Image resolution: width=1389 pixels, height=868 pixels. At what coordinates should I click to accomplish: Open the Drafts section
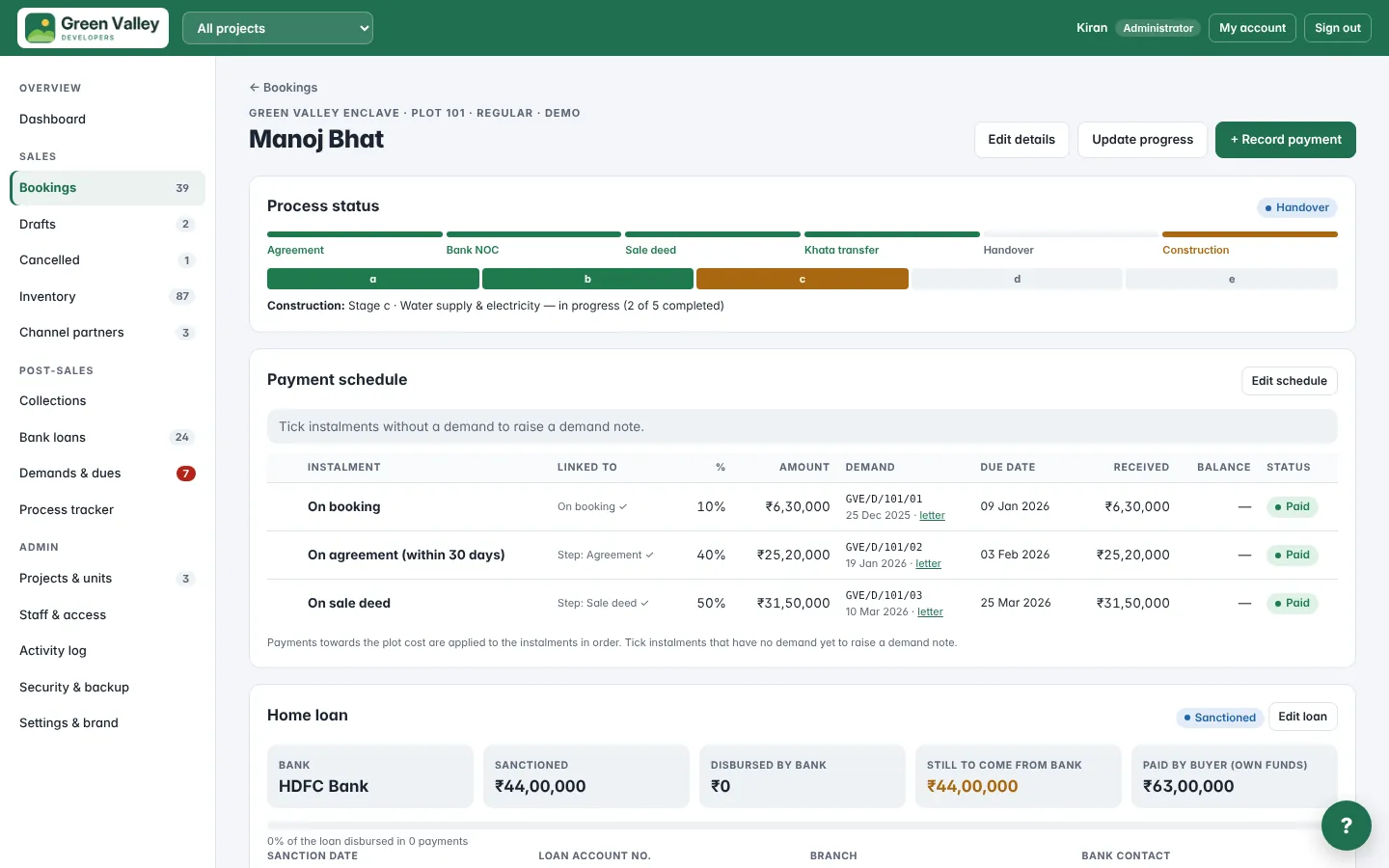[x=107, y=225]
